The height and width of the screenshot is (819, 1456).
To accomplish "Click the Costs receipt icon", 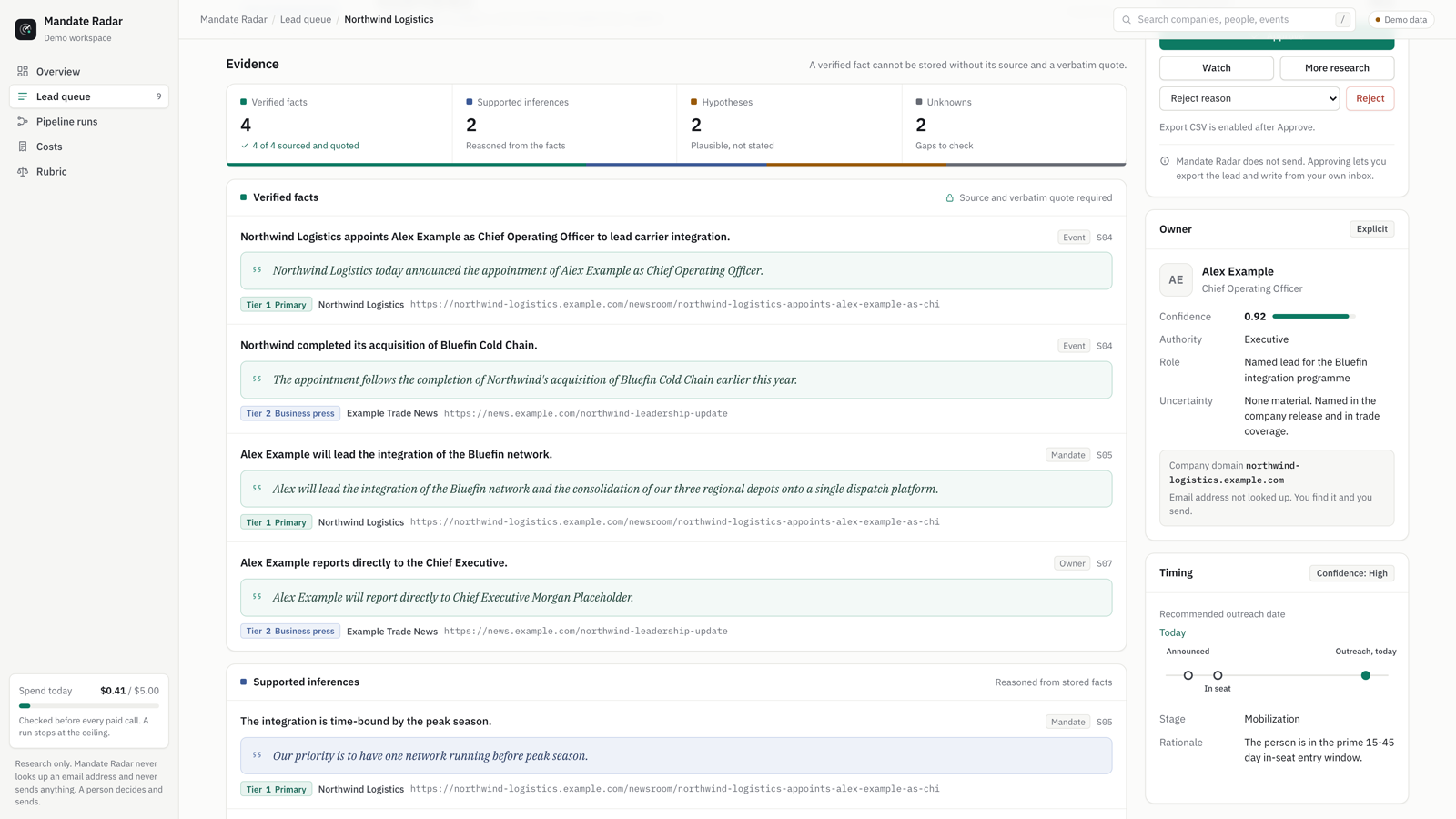I will 23,147.
